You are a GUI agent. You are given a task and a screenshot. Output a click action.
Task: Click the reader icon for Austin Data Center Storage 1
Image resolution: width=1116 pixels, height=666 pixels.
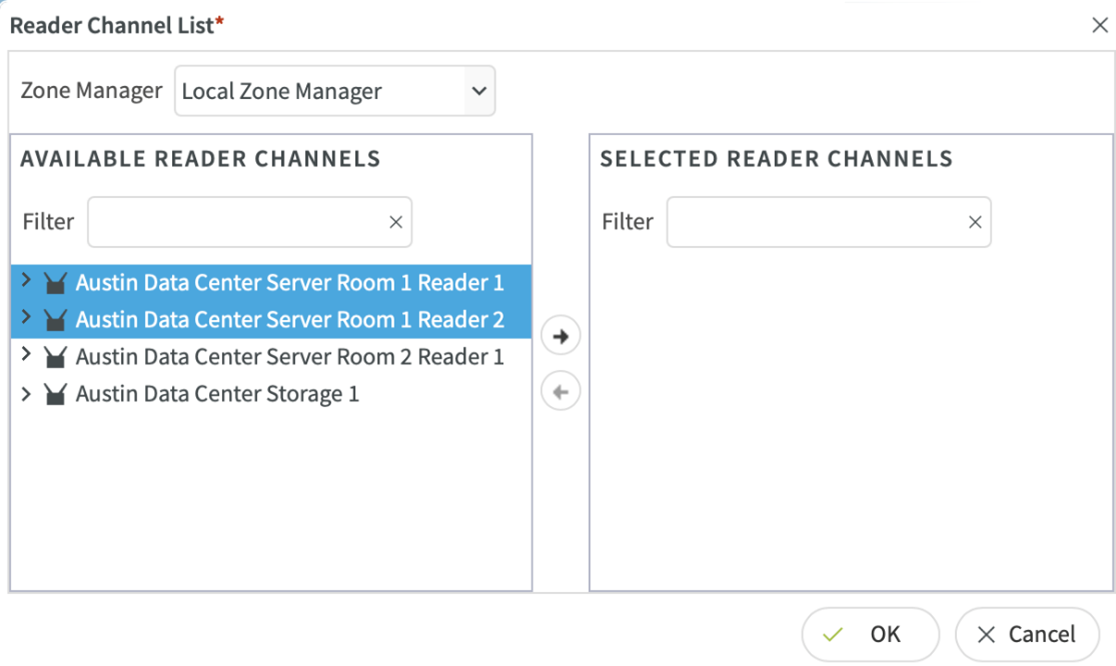pos(55,395)
